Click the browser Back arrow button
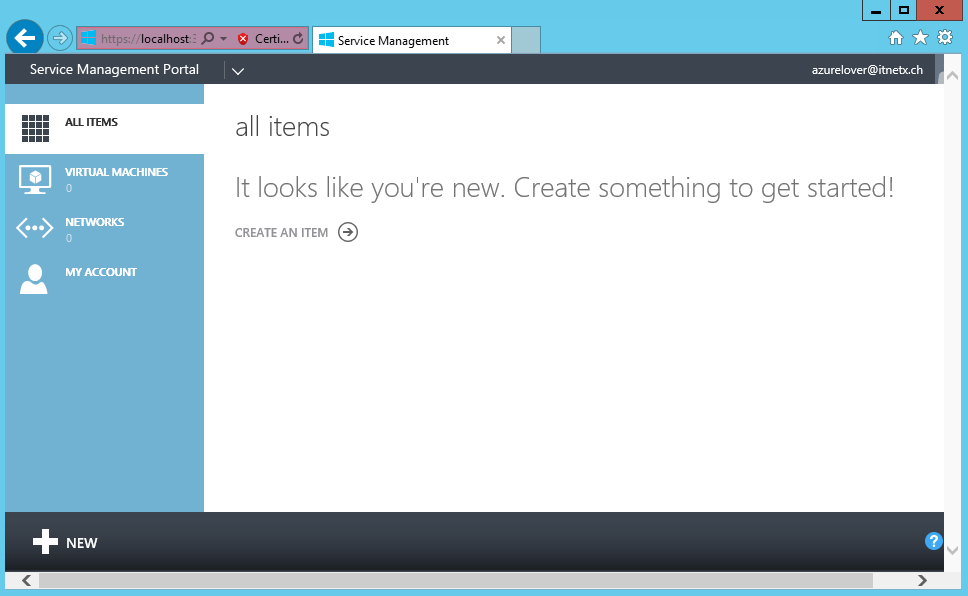The image size is (968, 596). (25, 38)
